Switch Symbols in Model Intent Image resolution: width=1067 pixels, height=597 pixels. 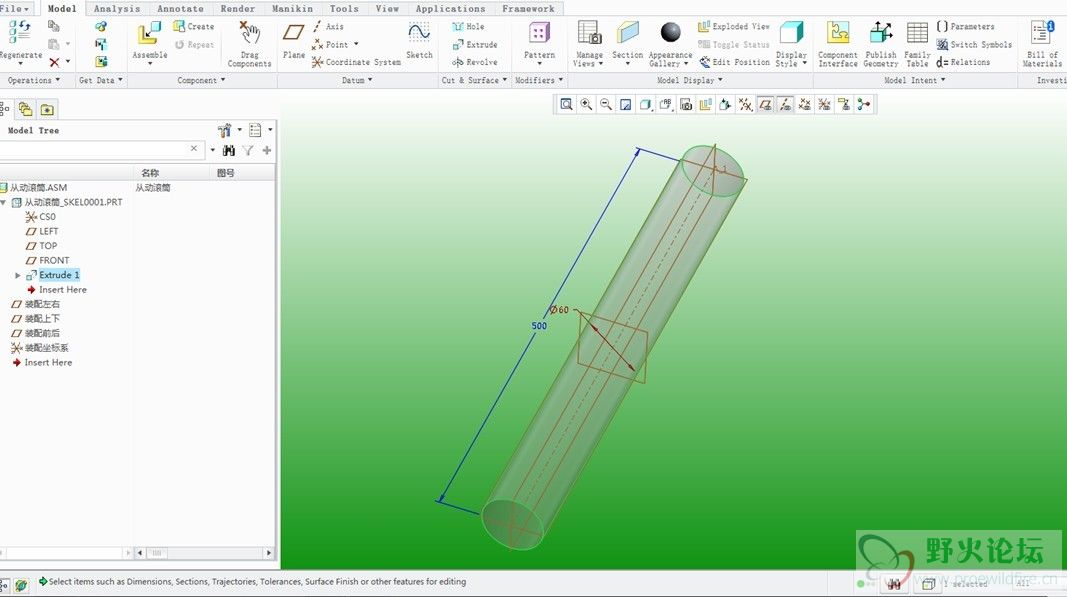tap(974, 44)
